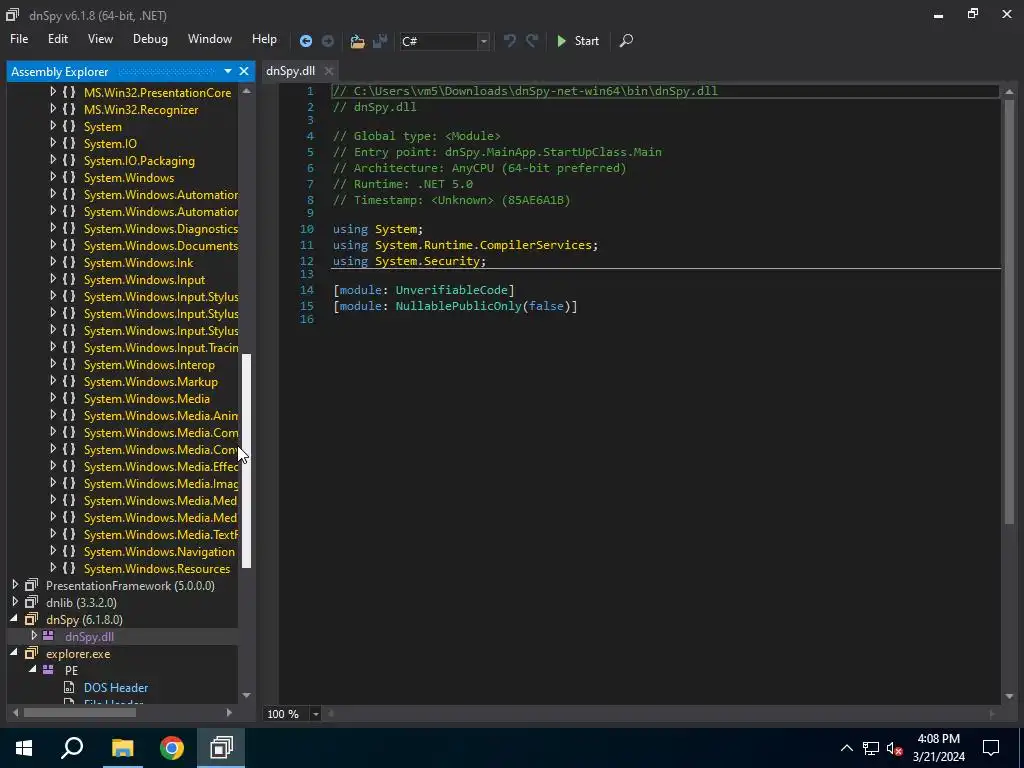The height and width of the screenshot is (768, 1024).
Task: Click the Assembly Explorer horizontal scrollbar thumb
Action: pos(80,712)
